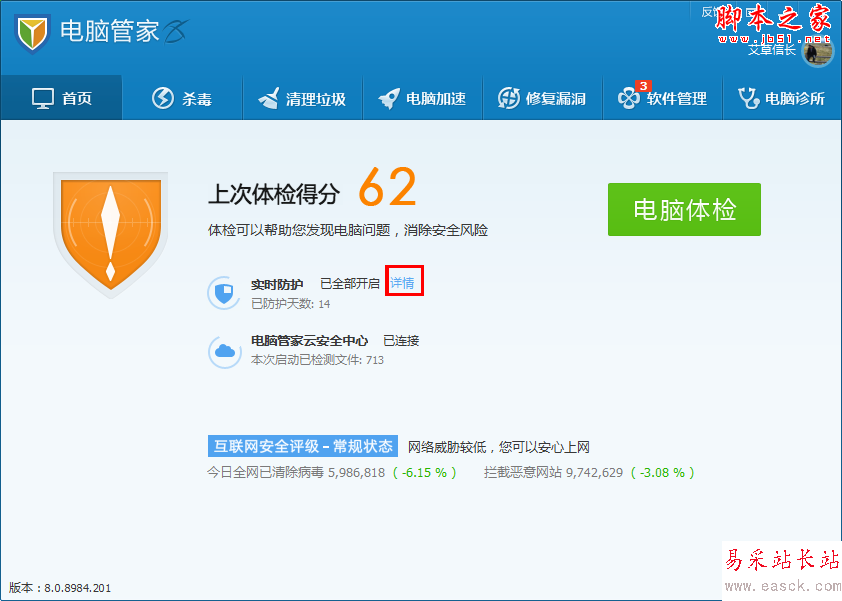Click the 互联网安全评级 - 常规状态 badge

click(x=303, y=446)
